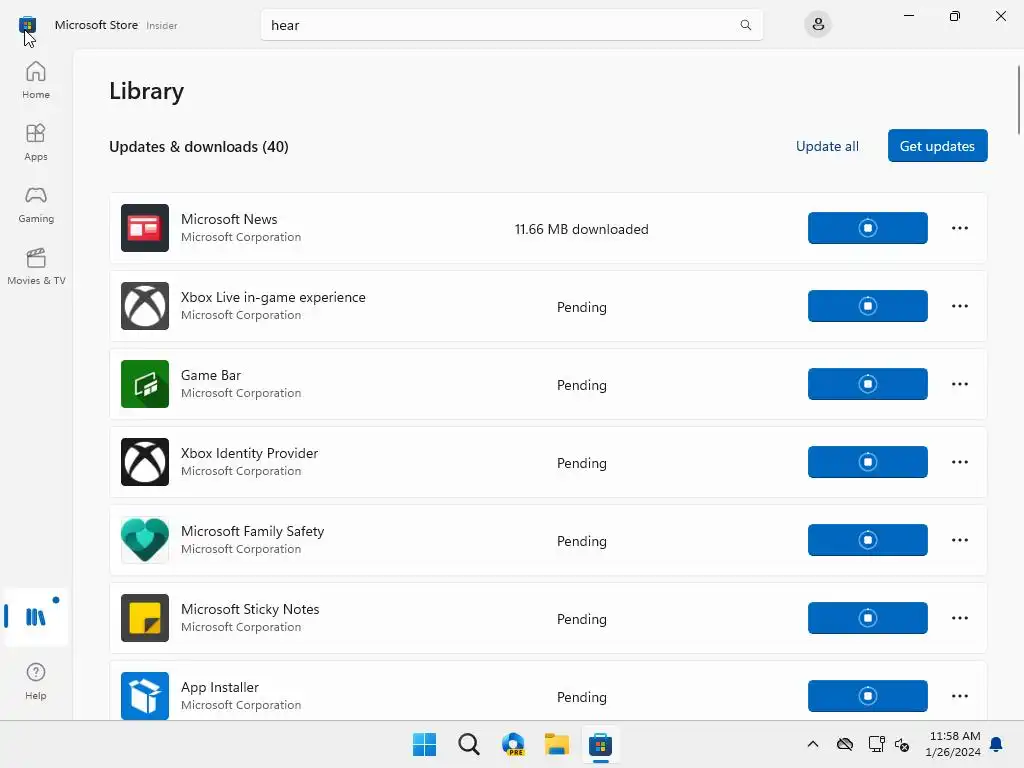Screen dimensions: 1024x768
Task: Stop the Microsoft News download
Action: click(x=867, y=228)
